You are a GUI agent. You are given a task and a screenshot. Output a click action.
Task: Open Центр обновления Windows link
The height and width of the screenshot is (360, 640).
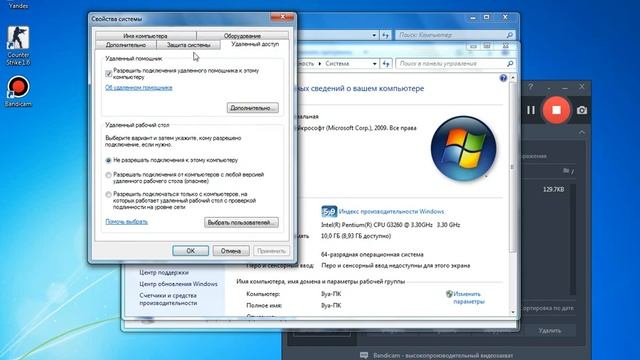178,284
